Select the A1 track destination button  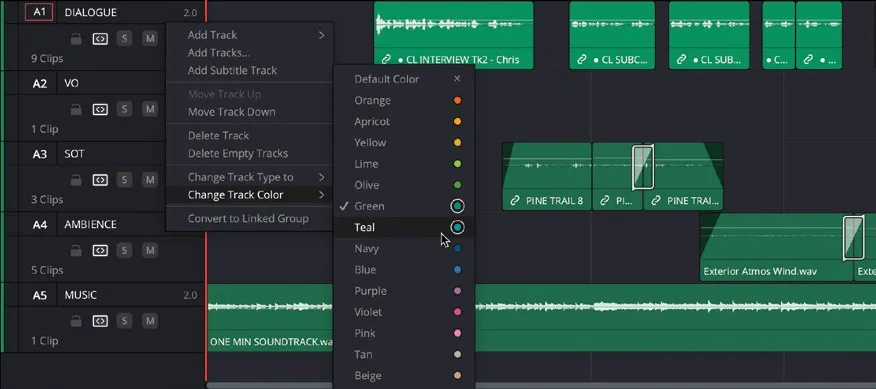click(x=39, y=12)
